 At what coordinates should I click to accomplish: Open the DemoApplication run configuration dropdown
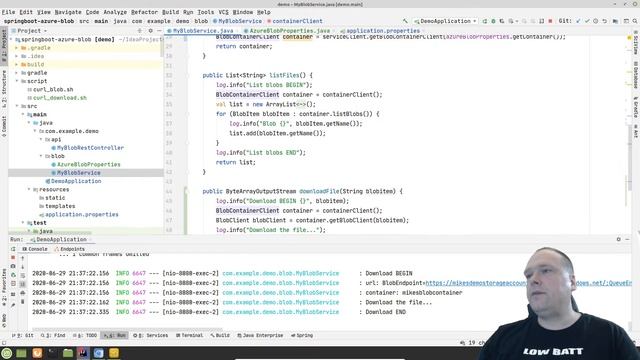click(x=445, y=21)
